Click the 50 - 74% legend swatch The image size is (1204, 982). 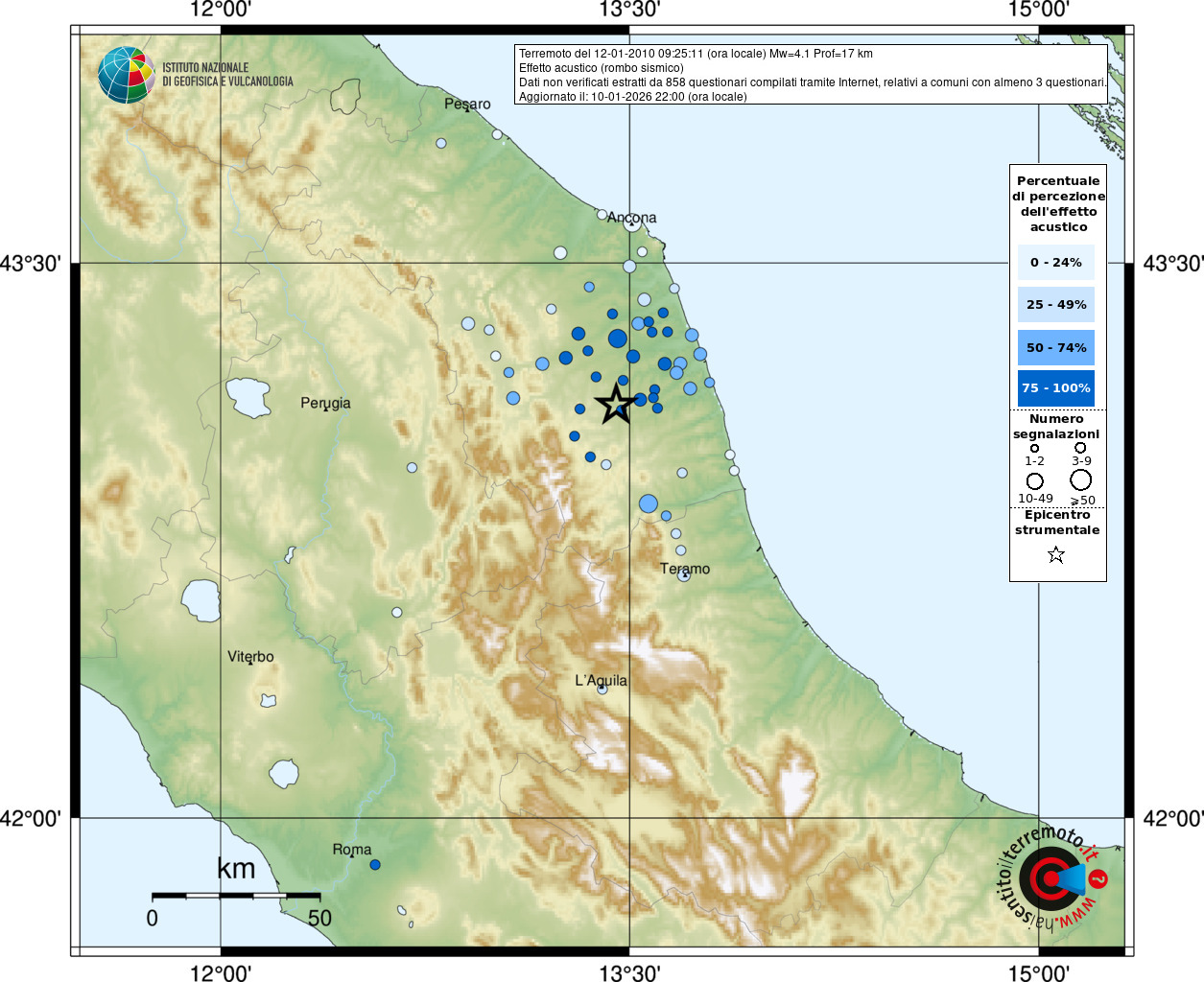(x=1056, y=347)
